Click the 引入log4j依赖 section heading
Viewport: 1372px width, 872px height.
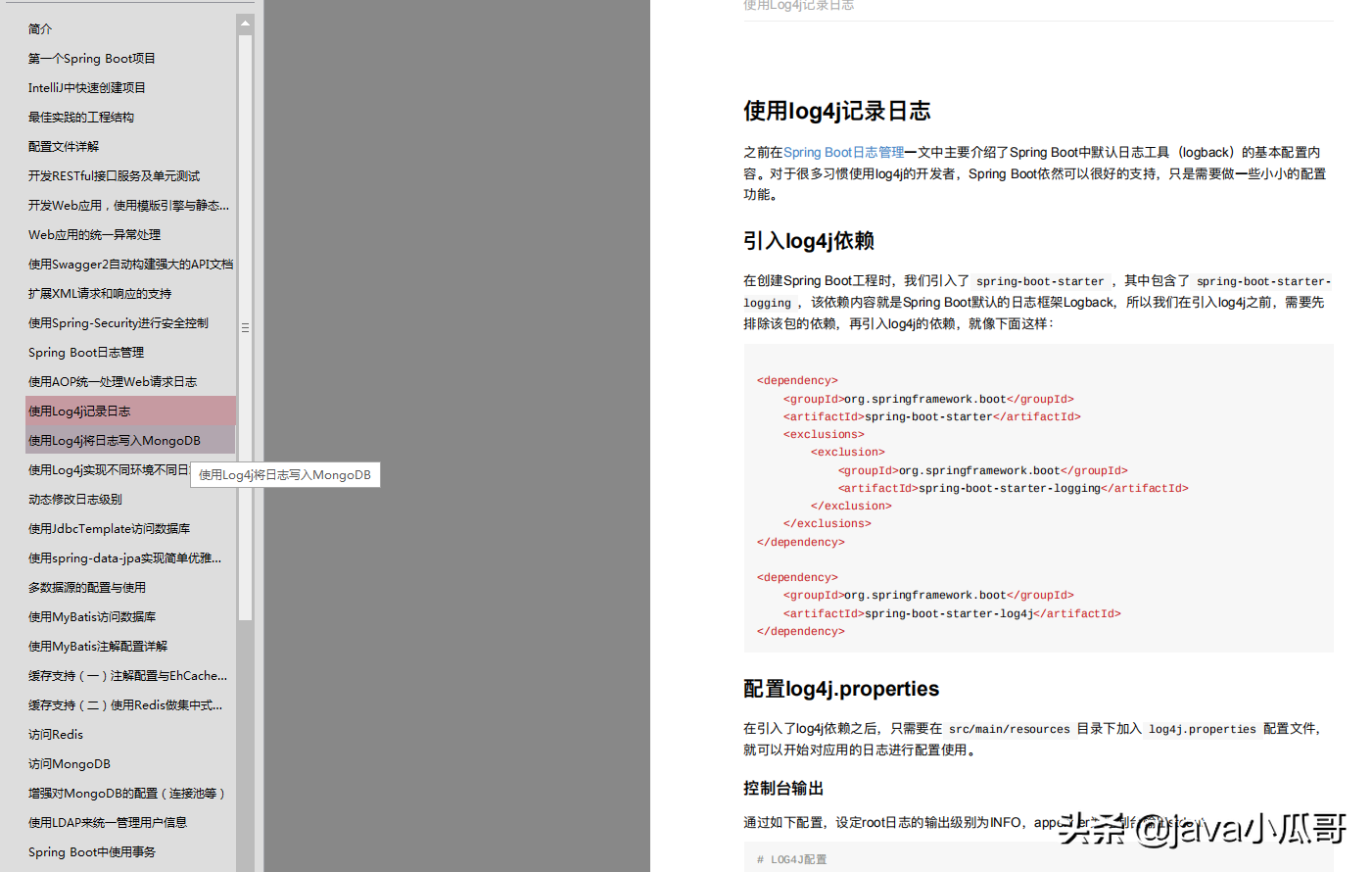(x=809, y=241)
